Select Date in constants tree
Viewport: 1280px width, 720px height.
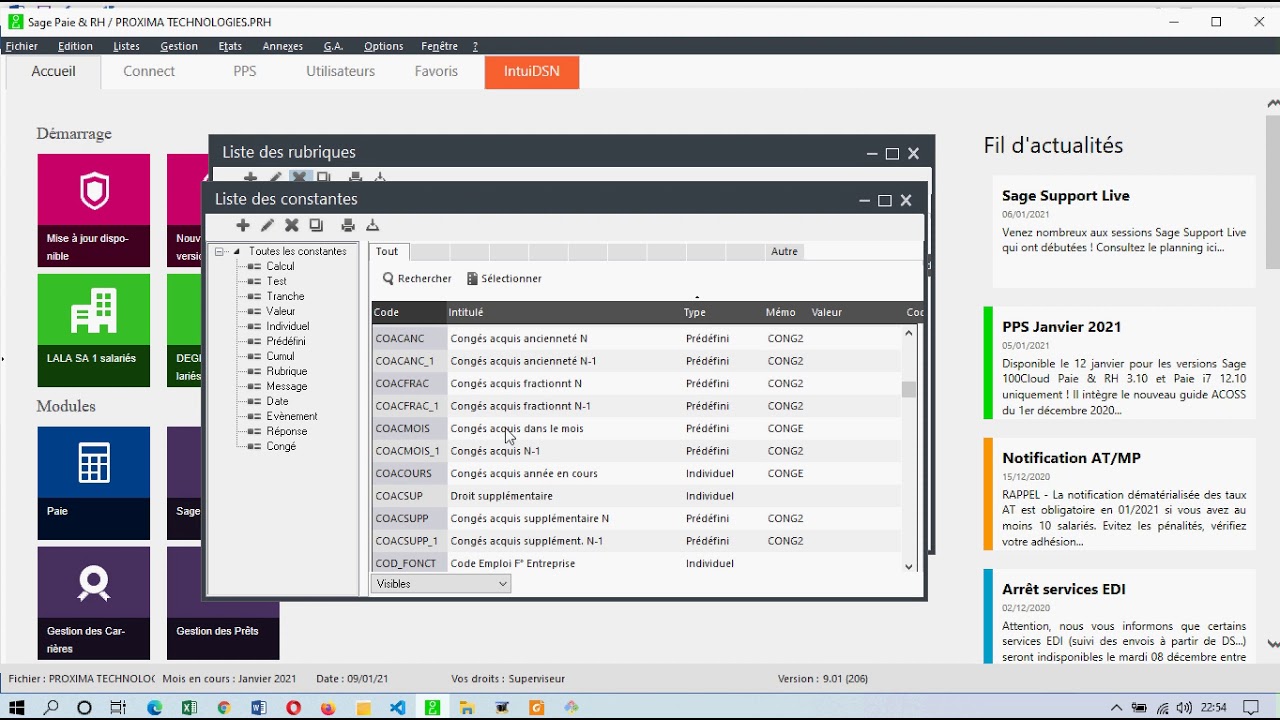[x=277, y=402]
